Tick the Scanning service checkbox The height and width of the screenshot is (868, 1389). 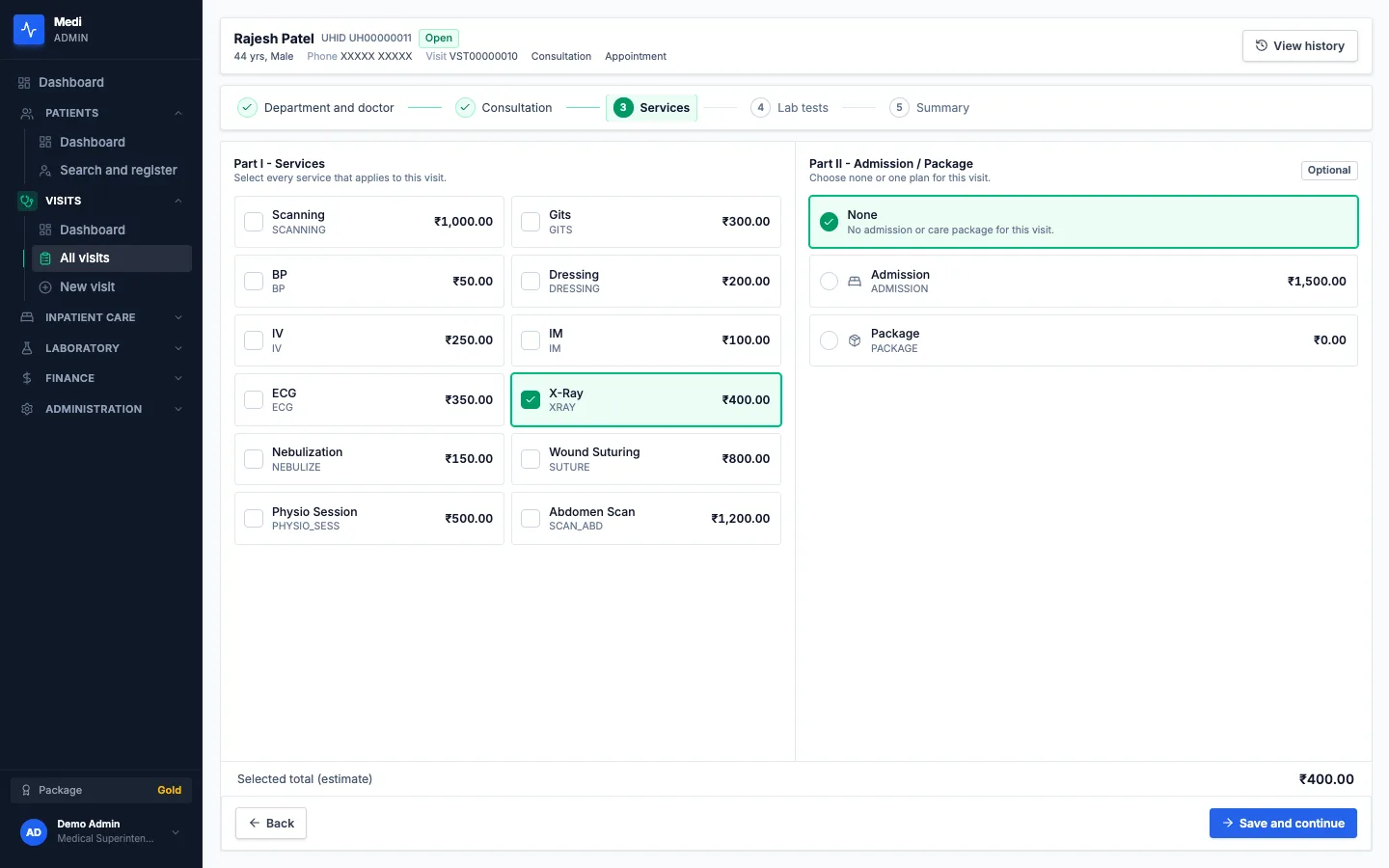254,222
